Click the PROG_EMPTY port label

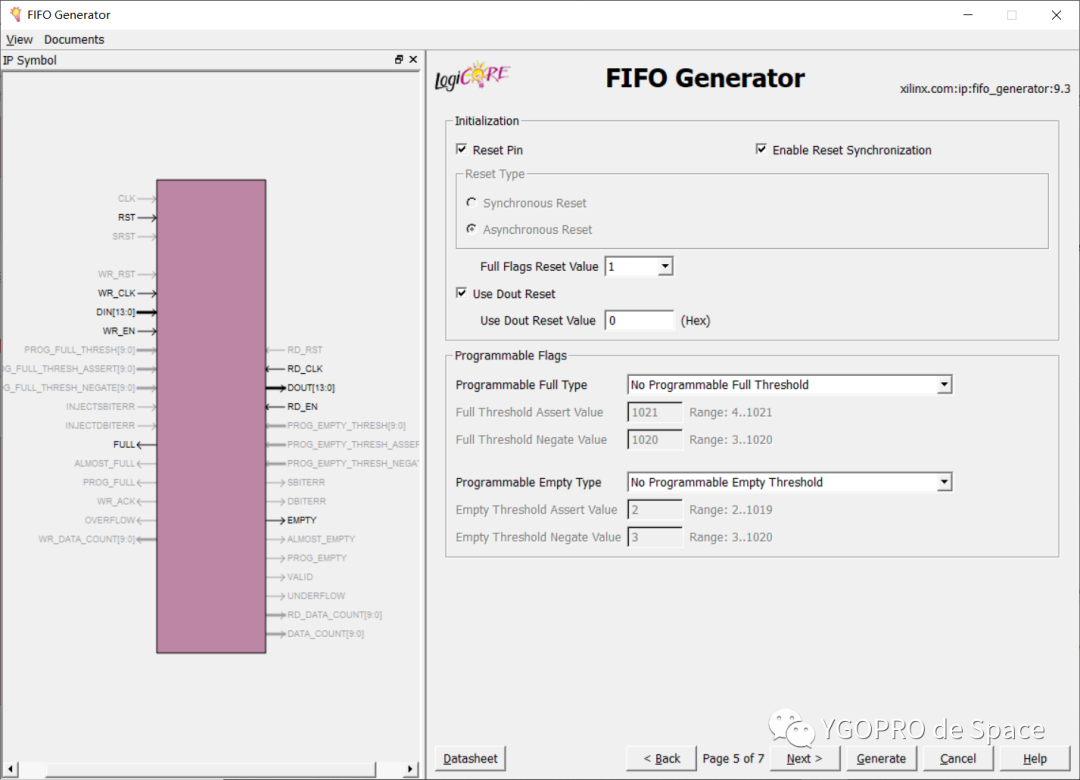(317, 558)
